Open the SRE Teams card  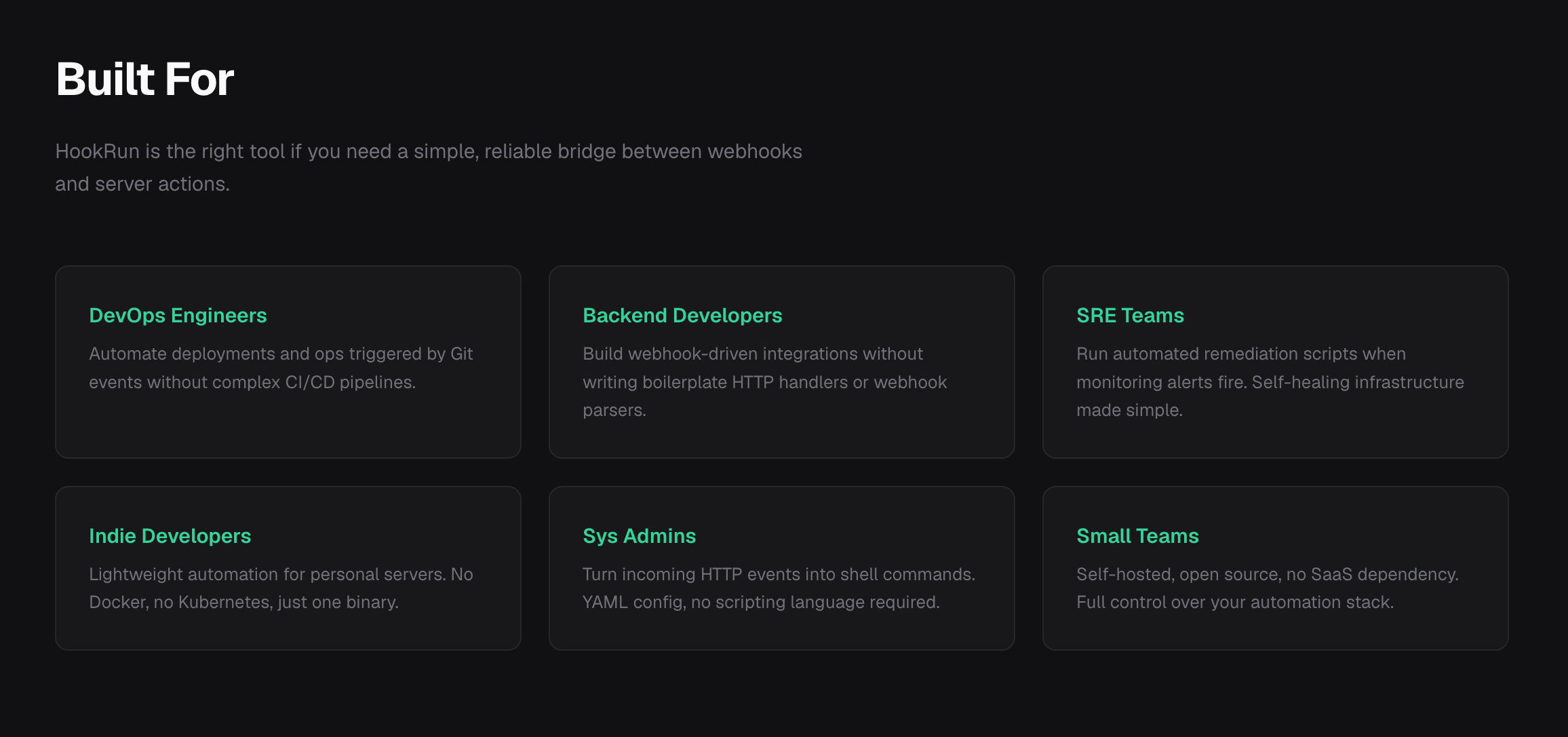[1276, 362]
